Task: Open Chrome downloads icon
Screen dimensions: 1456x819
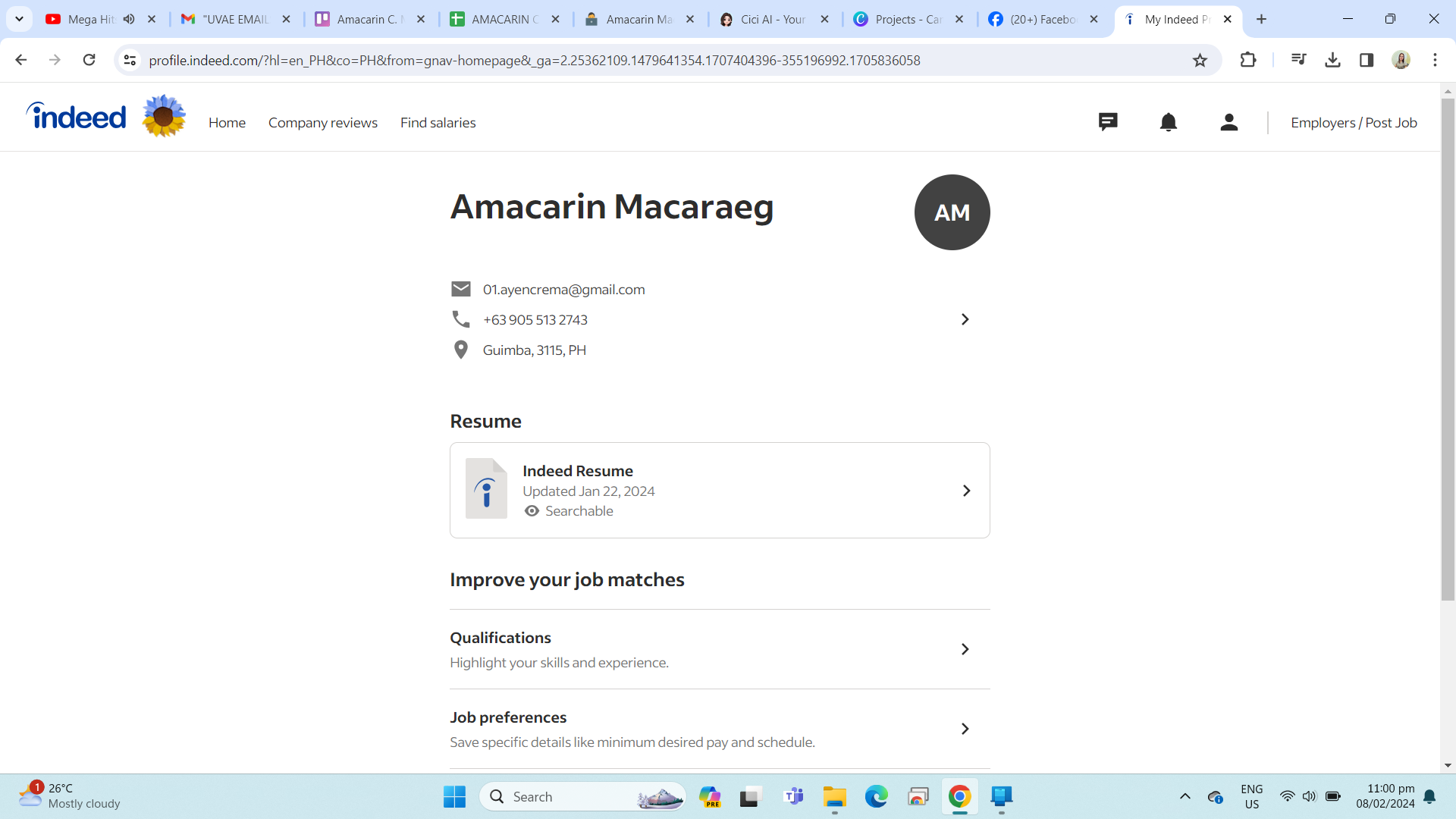Action: tap(1332, 60)
